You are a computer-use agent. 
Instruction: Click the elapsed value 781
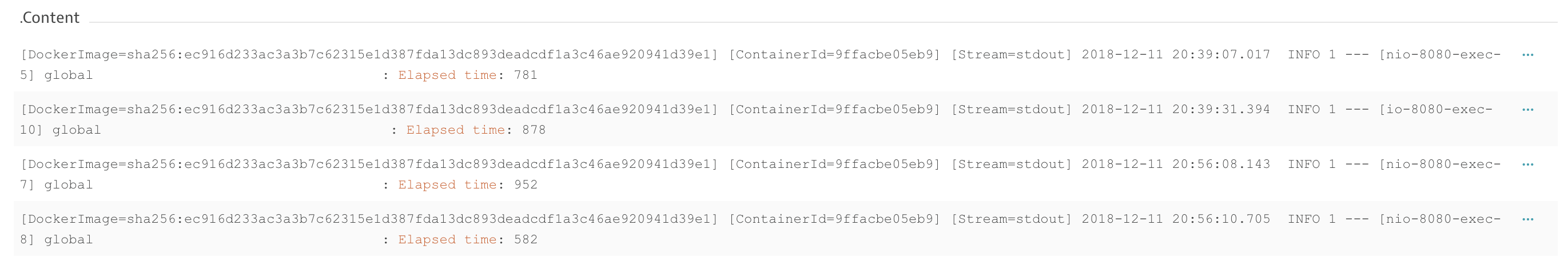(526, 75)
